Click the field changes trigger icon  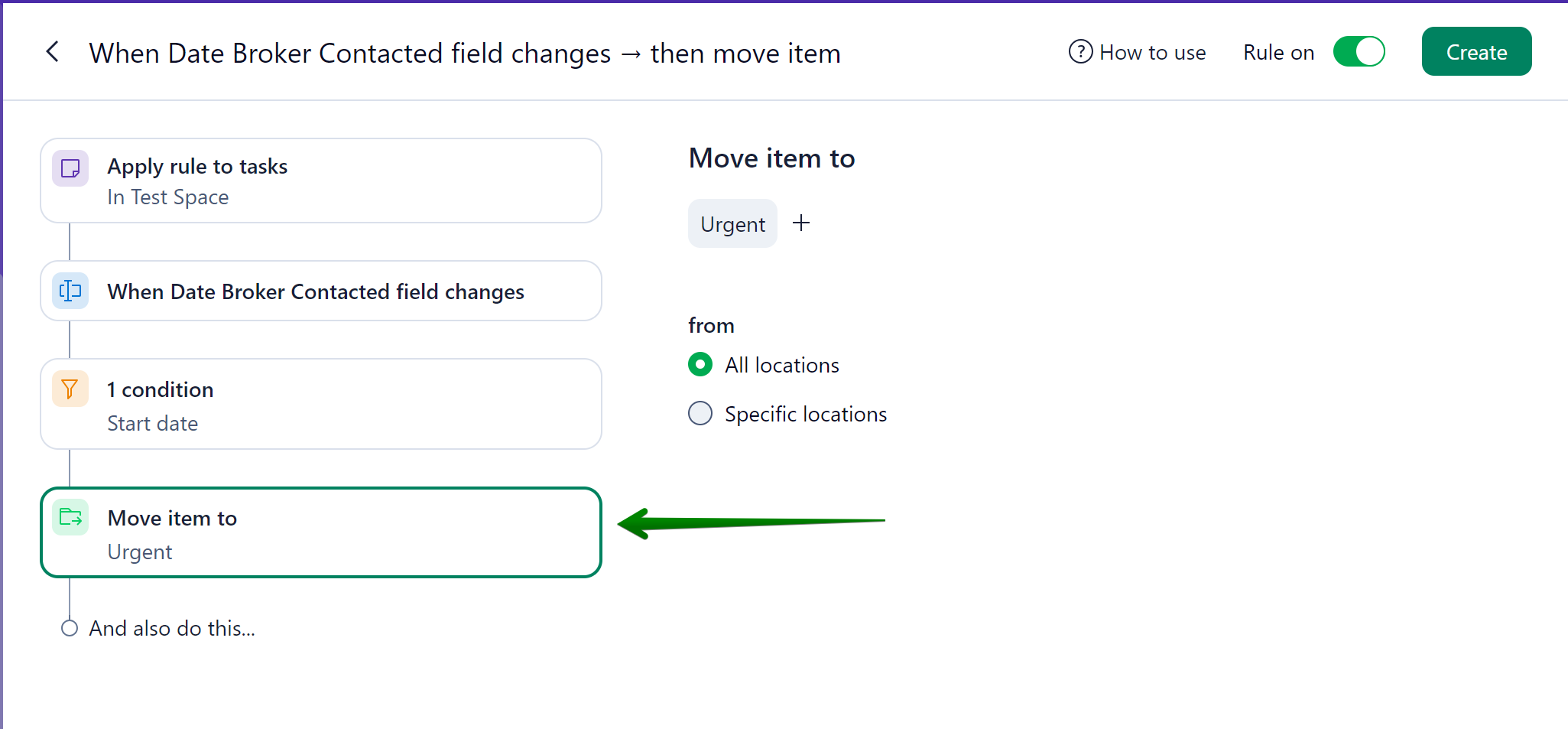[70, 291]
